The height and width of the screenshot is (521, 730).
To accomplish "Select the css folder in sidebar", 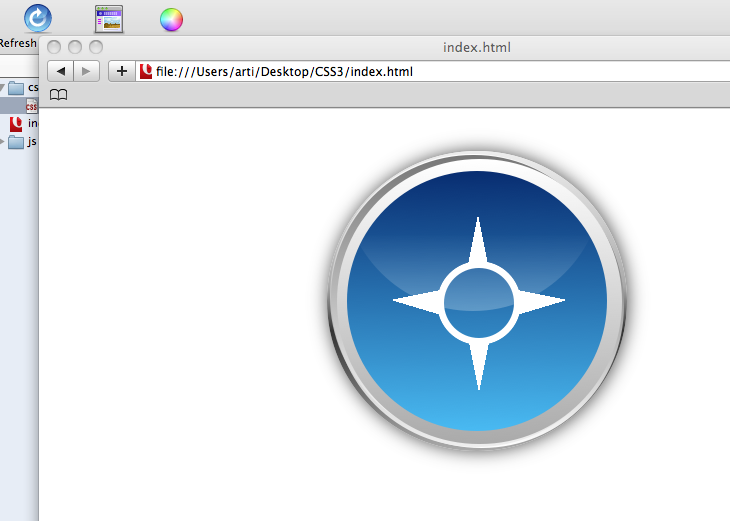I will pos(18,88).
